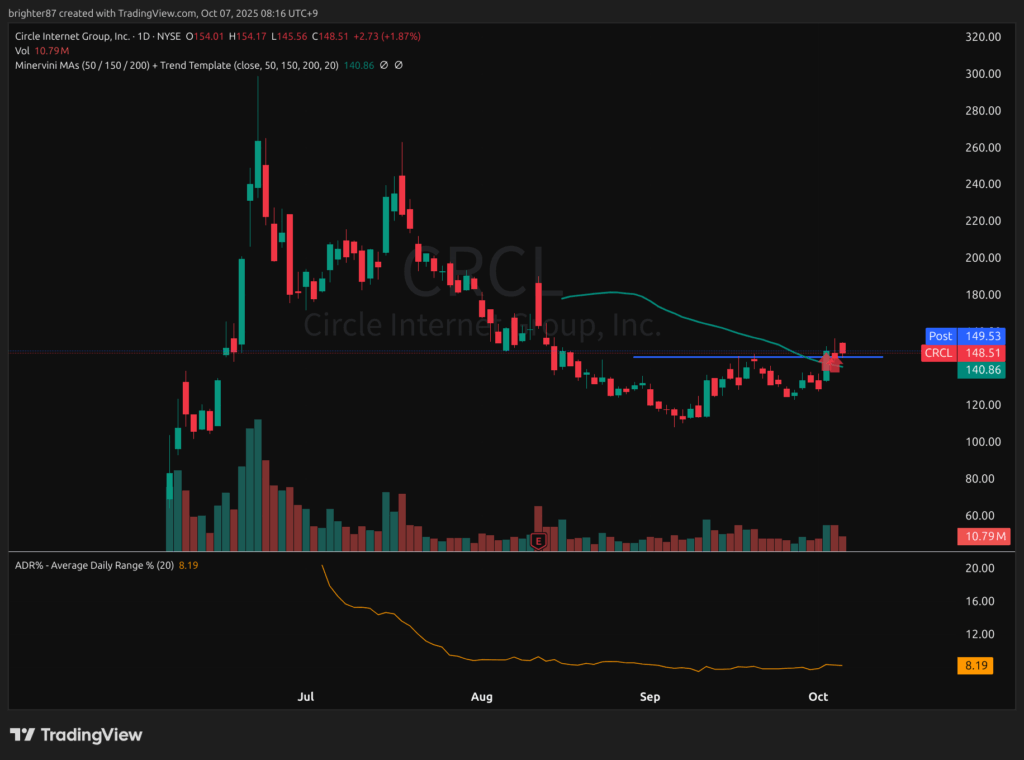Select the orange 8.19 ADR axis tag
The image size is (1024, 760).
point(974,666)
